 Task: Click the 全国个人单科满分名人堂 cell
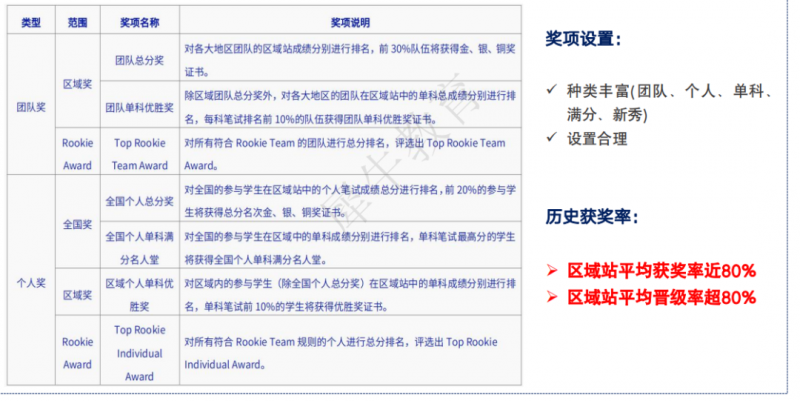tap(140, 248)
